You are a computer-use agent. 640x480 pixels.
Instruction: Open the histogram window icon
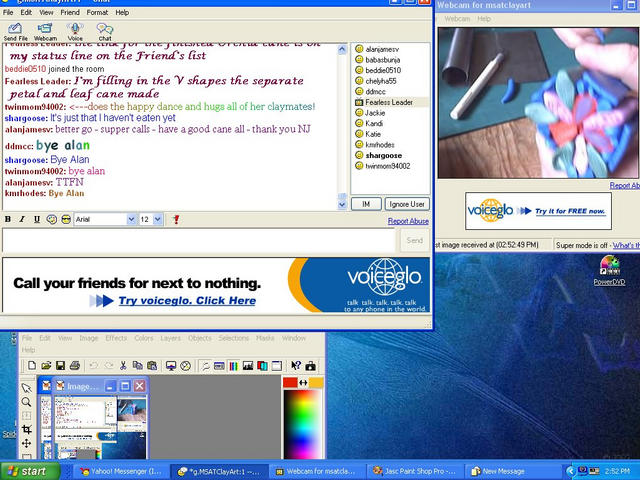(248, 366)
